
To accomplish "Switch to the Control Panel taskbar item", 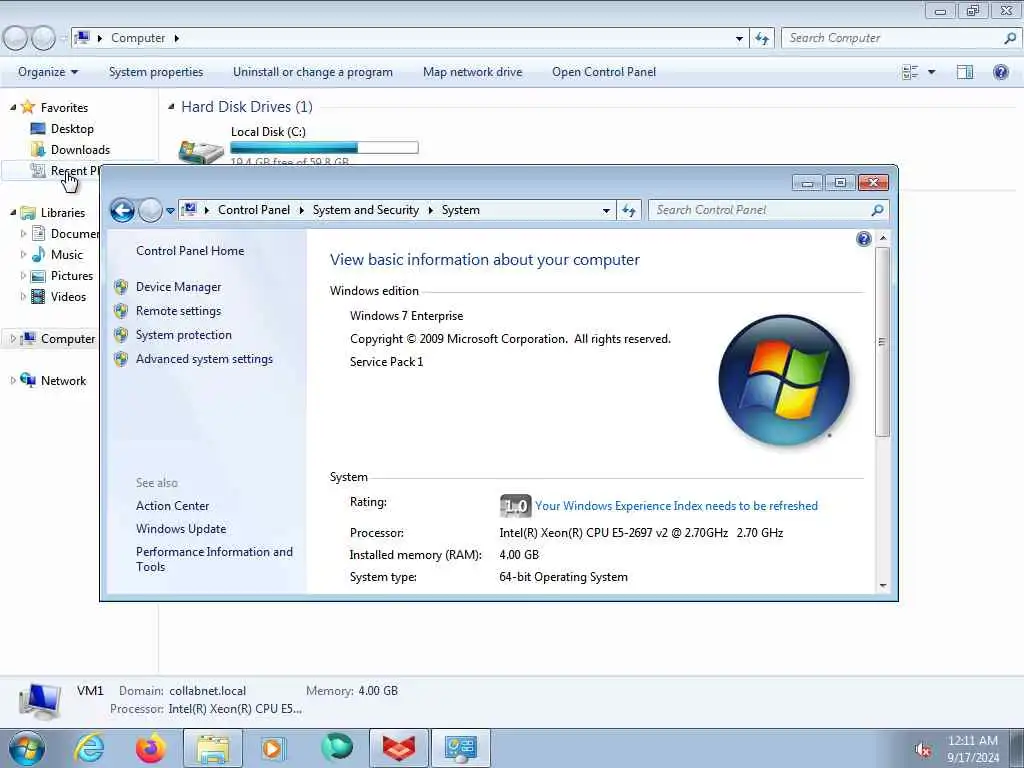I will [460, 748].
